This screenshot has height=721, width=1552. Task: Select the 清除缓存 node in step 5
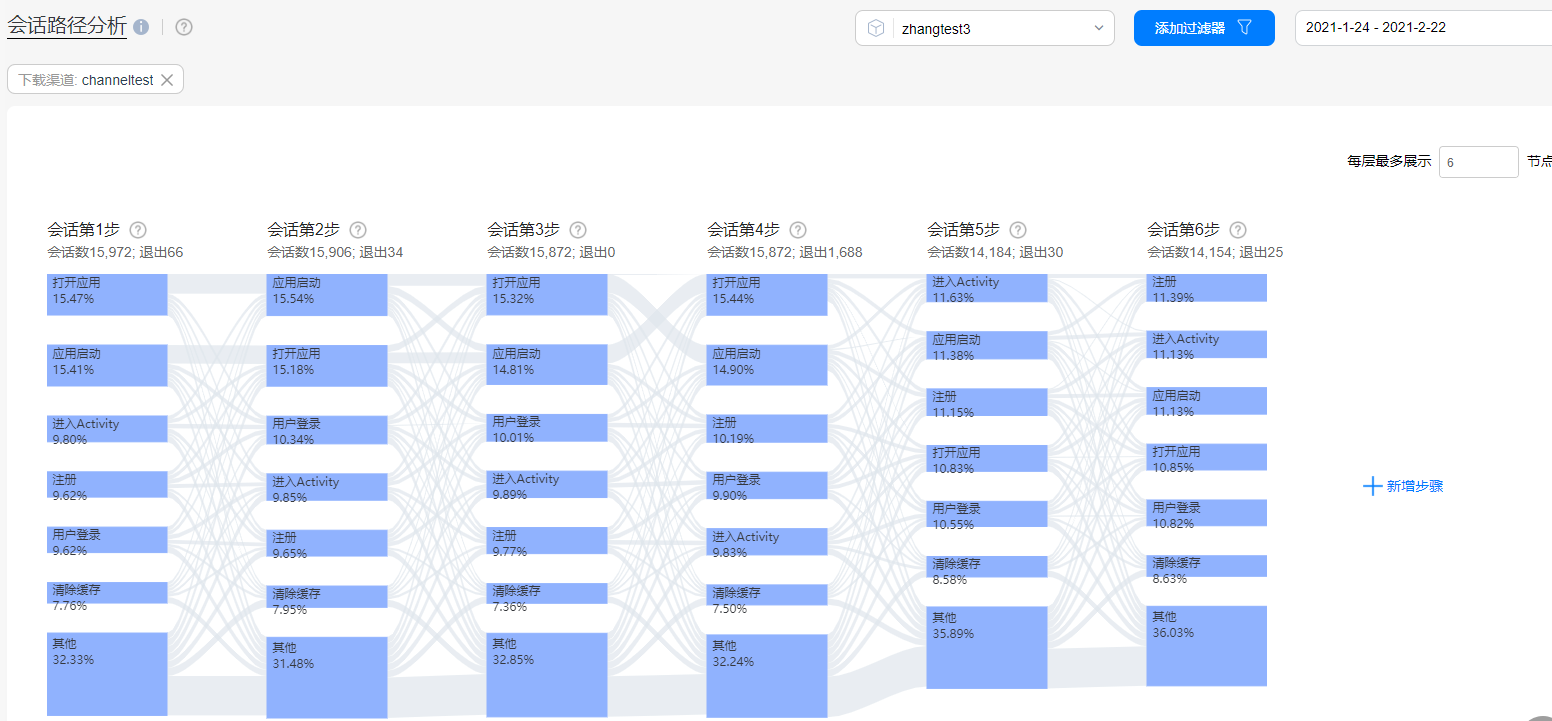(x=986, y=566)
